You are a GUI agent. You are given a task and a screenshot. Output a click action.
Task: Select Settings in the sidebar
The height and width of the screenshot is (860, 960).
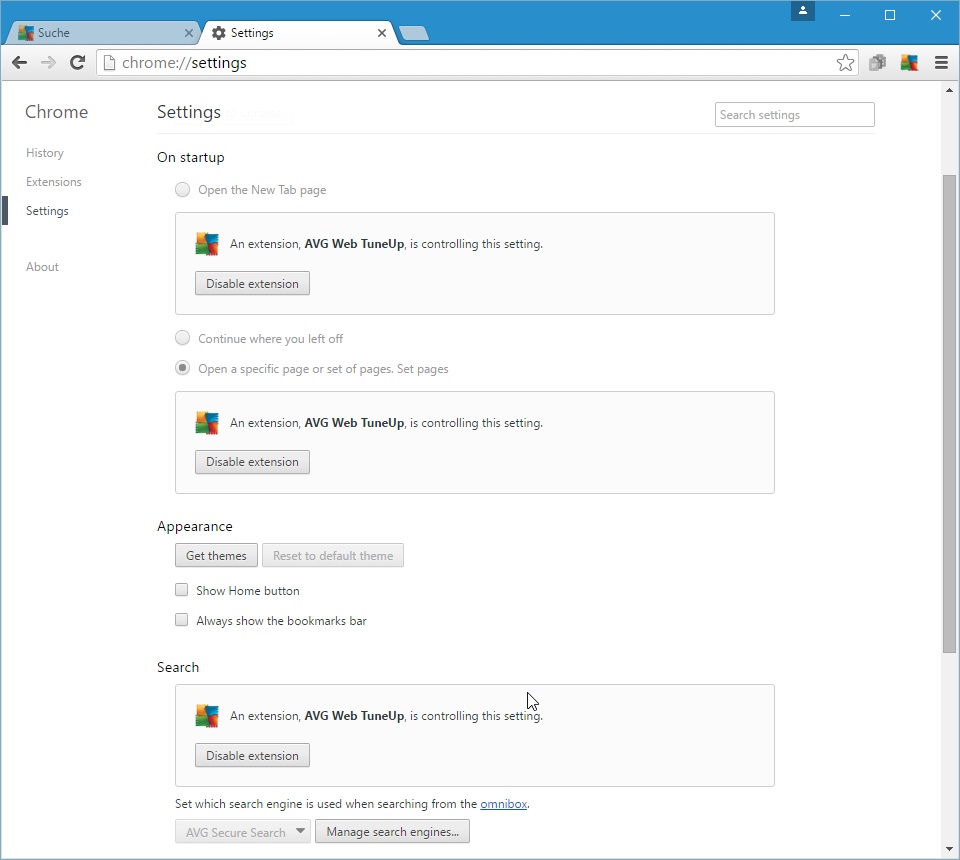pyautogui.click(x=47, y=211)
